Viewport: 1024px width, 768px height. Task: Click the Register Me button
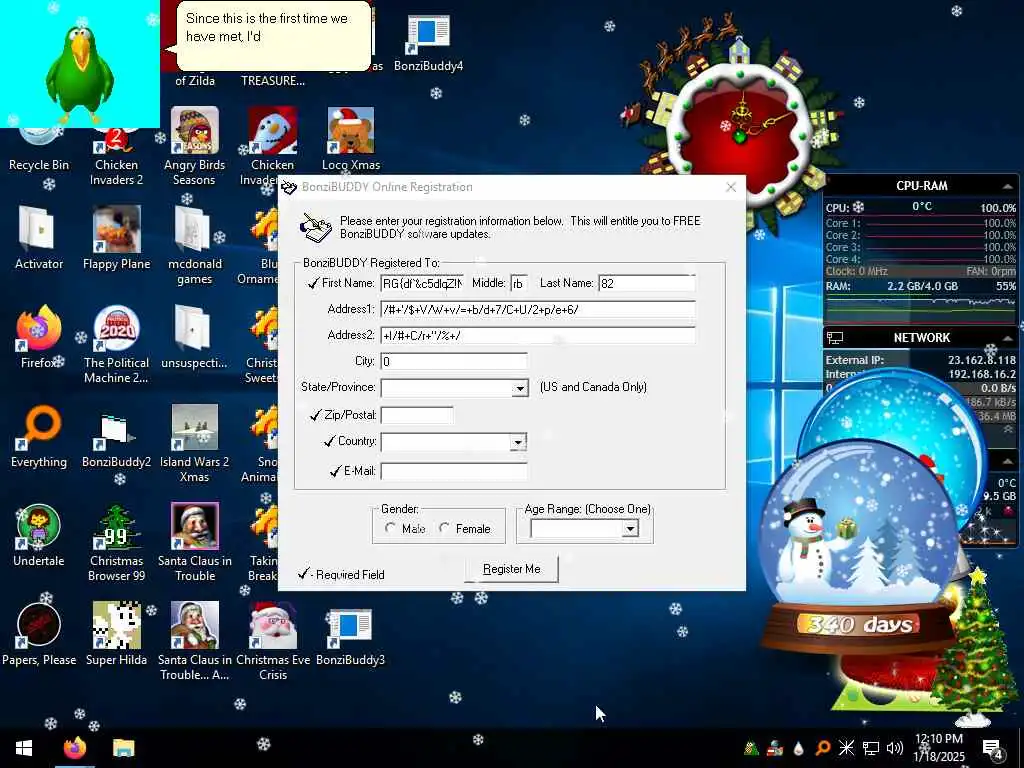click(x=511, y=569)
